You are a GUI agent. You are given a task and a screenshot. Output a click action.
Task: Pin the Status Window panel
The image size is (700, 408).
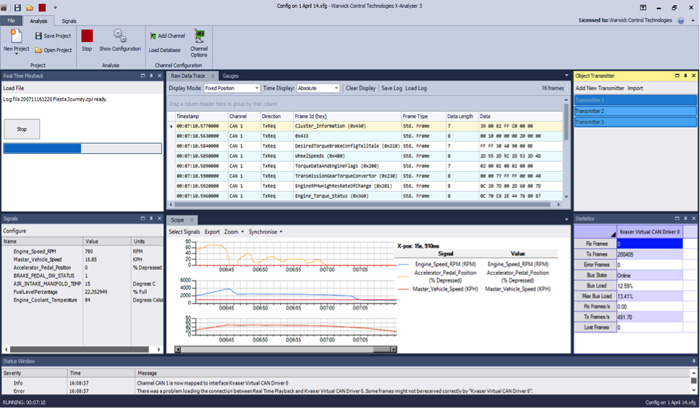[x=694, y=361]
